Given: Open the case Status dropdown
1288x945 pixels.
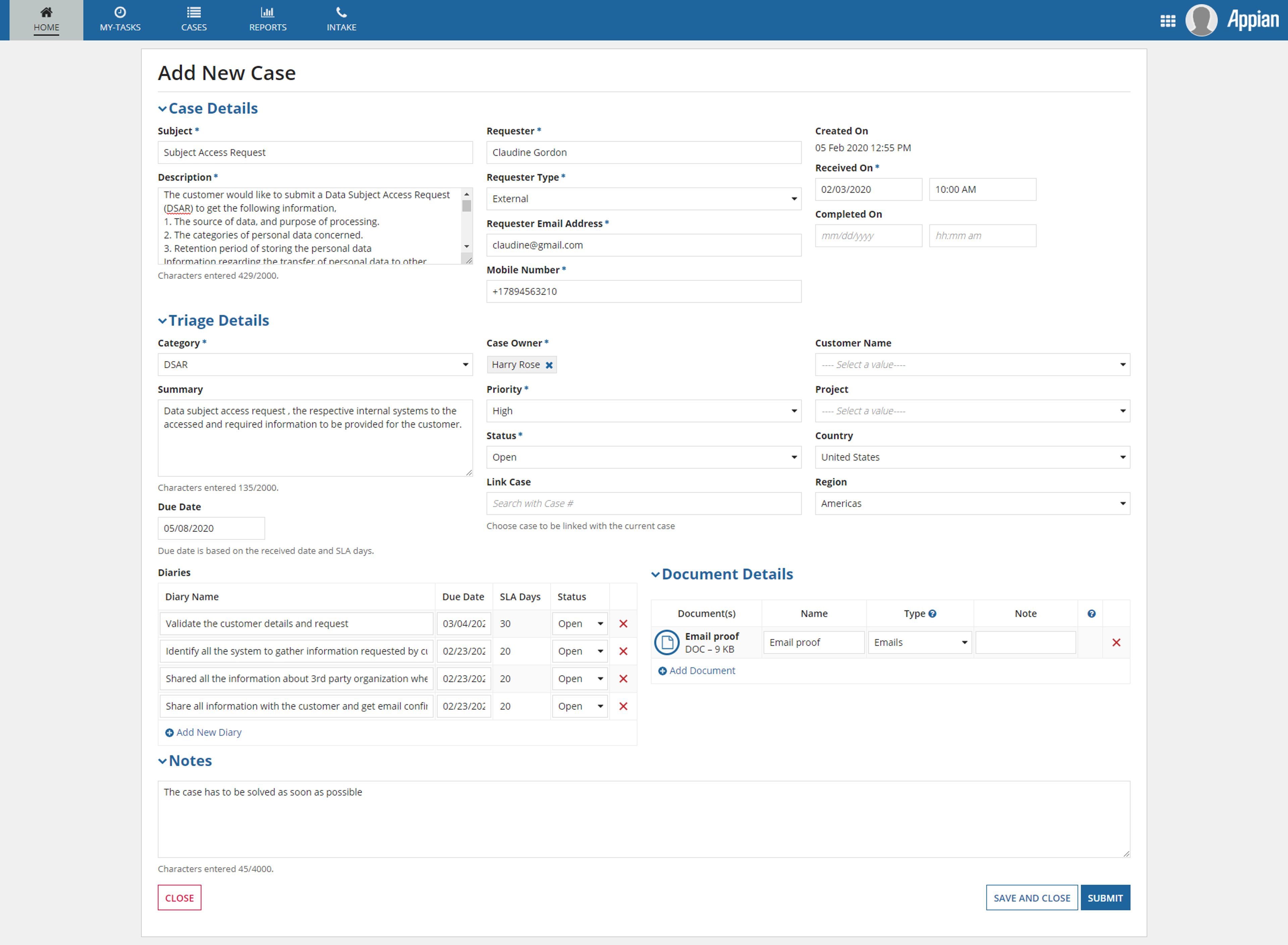Looking at the screenshot, I should click(x=644, y=458).
